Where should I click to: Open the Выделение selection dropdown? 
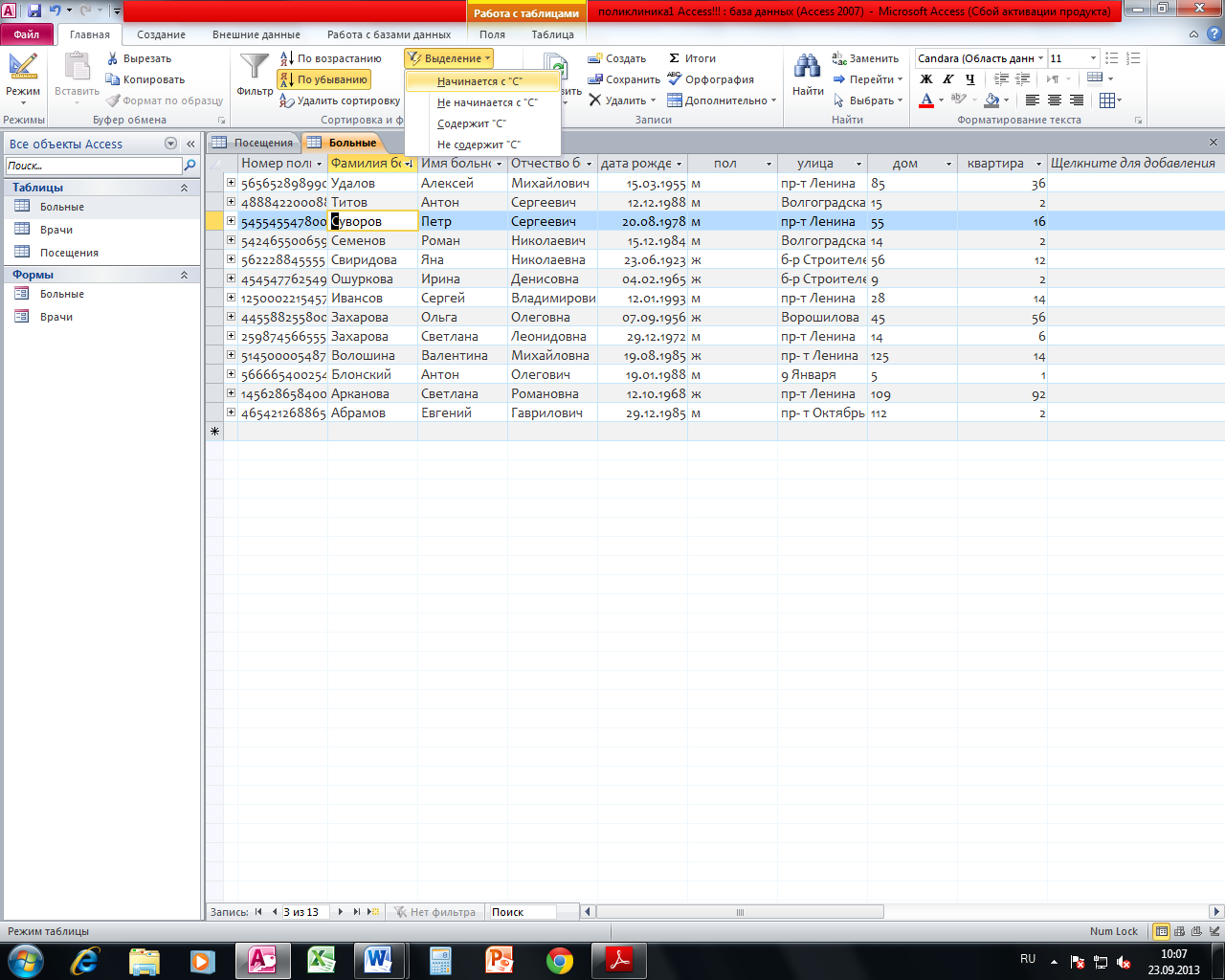[449, 58]
